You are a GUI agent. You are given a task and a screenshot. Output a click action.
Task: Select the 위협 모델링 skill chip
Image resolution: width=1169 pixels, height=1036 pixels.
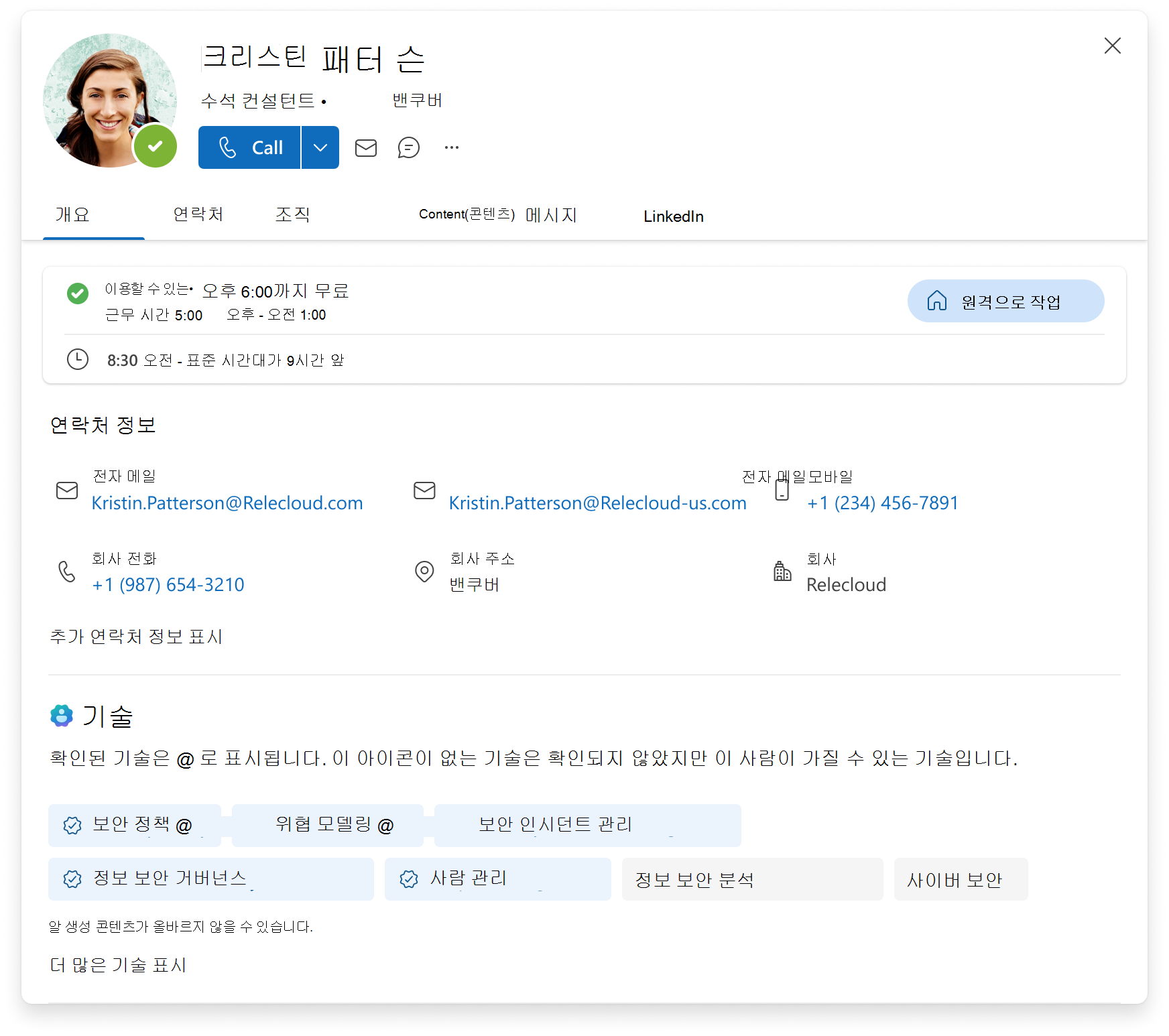click(328, 826)
